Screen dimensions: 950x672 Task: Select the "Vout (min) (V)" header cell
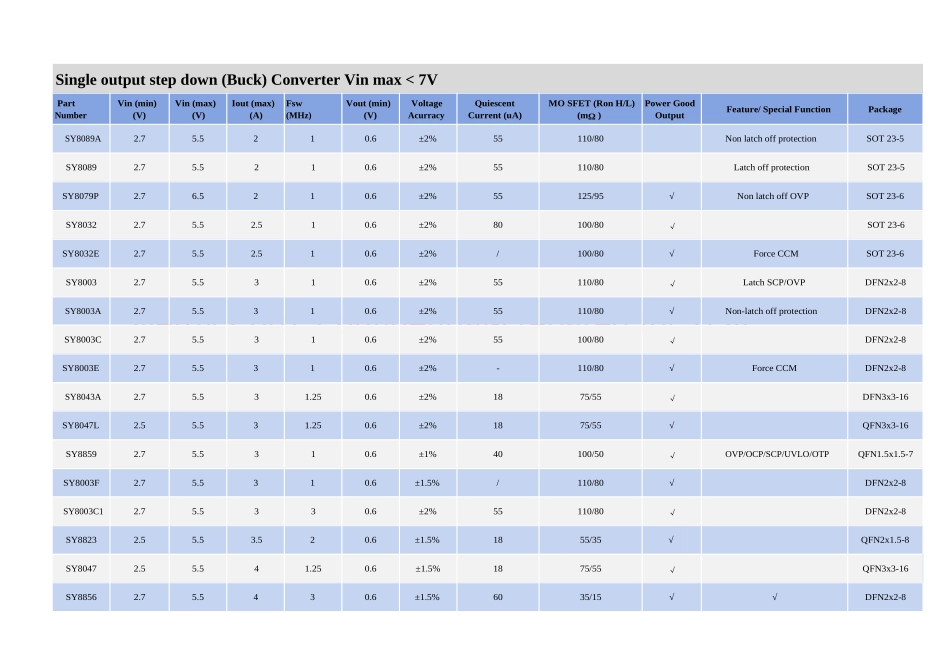tap(370, 109)
